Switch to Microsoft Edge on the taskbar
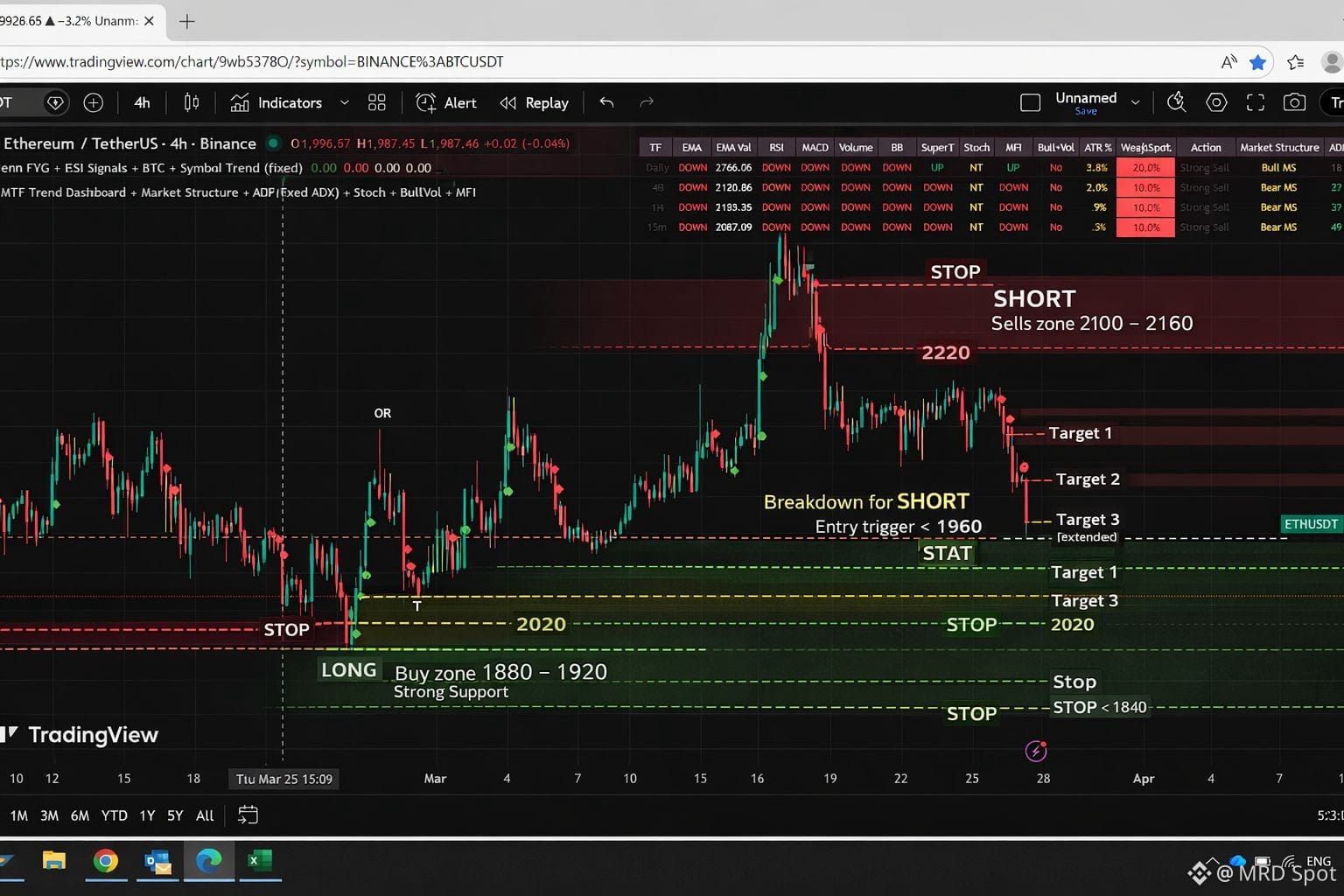The width and height of the screenshot is (1344, 896). 209,861
